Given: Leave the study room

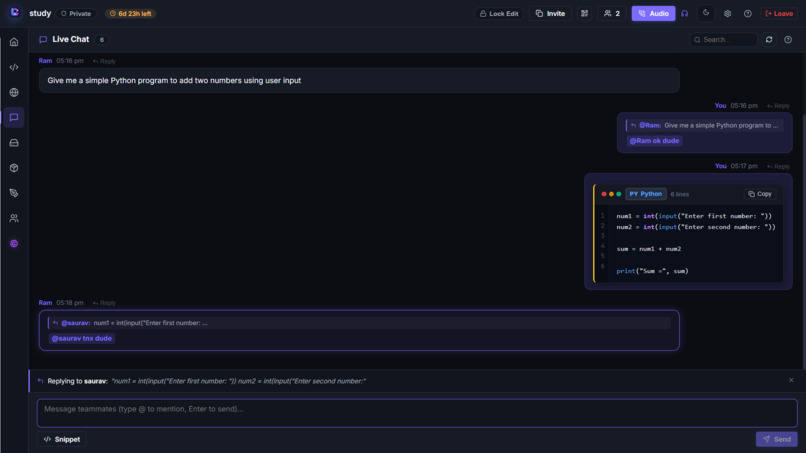Looking at the screenshot, I should click(779, 14).
